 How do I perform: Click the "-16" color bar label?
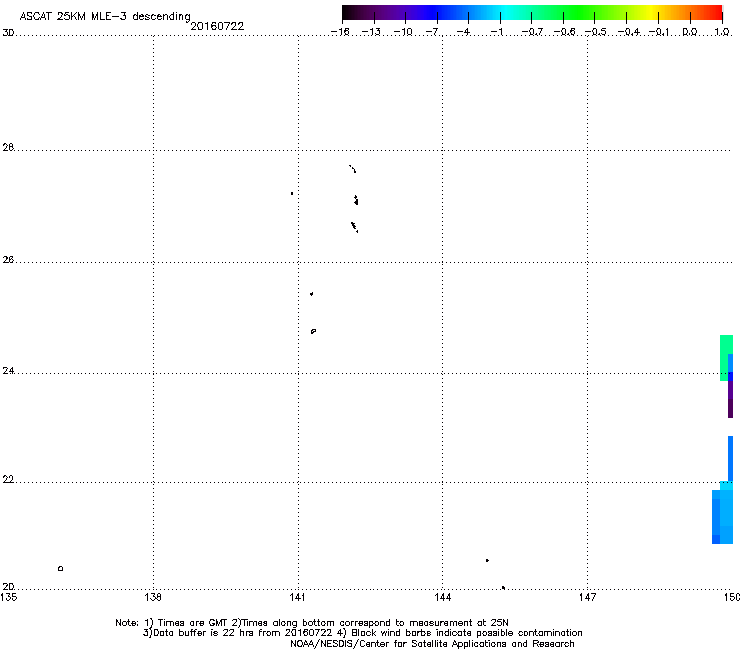coord(340,32)
